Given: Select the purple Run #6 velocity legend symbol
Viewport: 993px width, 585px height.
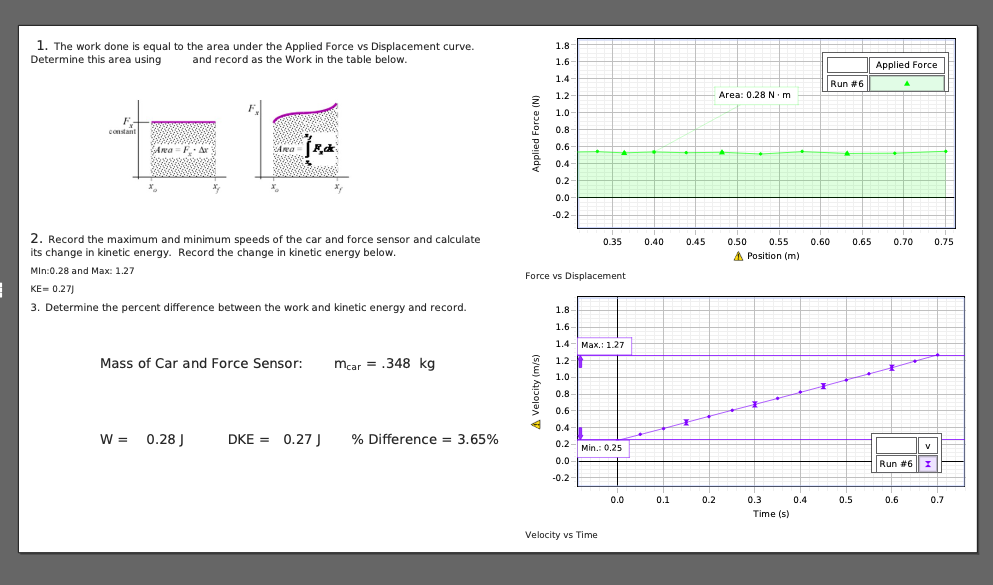Looking at the screenshot, I should [x=928, y=464].
